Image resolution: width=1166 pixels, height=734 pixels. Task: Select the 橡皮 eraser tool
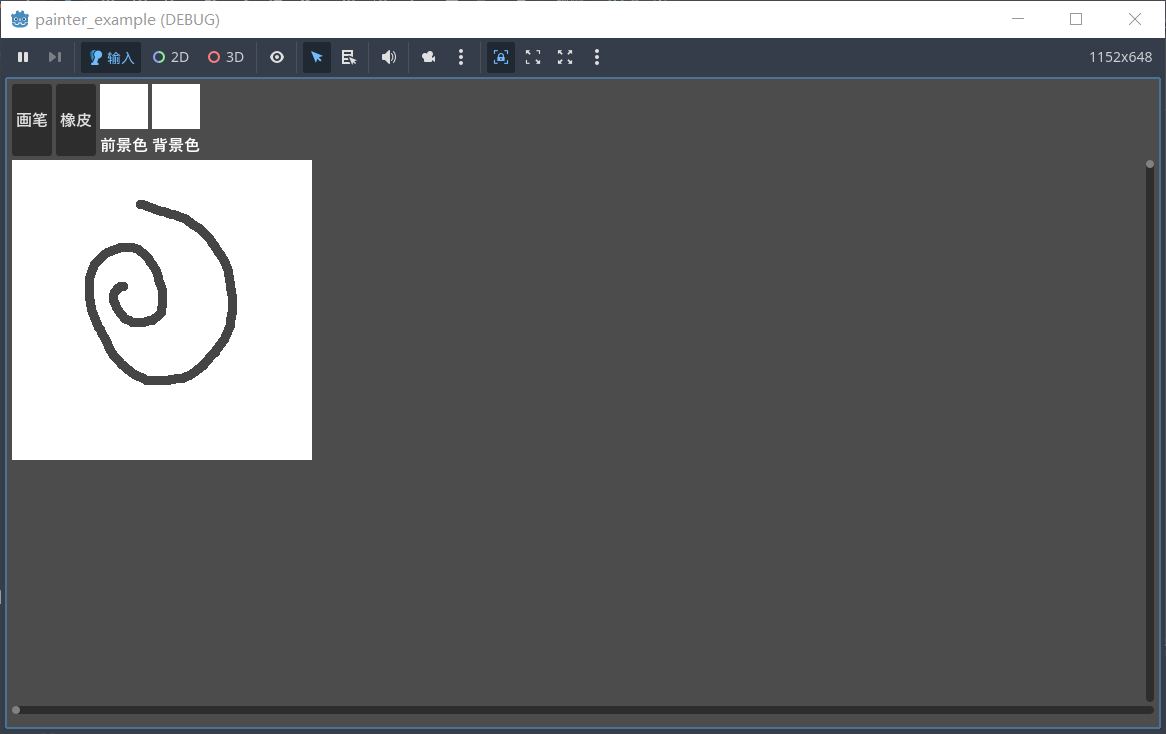(x=76, y=120)
